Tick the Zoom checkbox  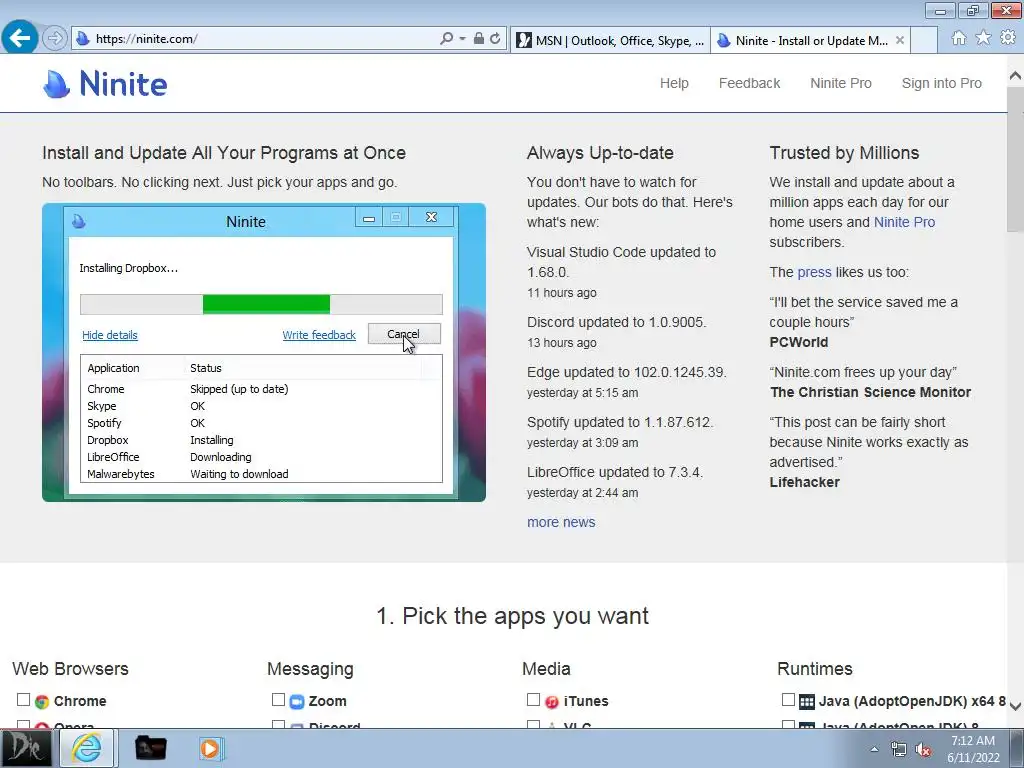278,699
